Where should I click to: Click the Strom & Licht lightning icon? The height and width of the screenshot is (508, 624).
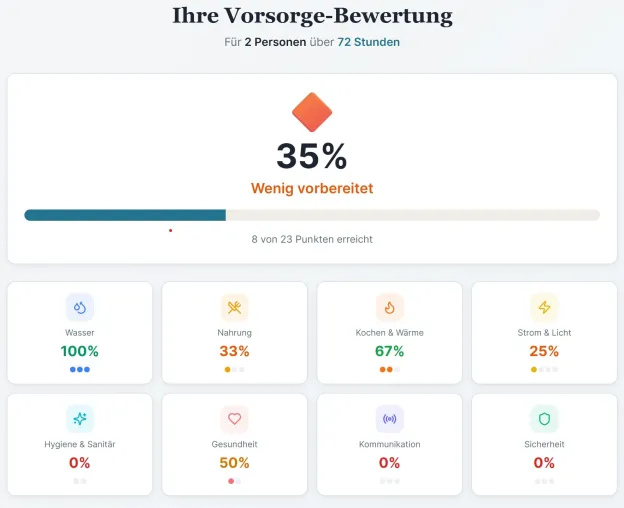544,307
